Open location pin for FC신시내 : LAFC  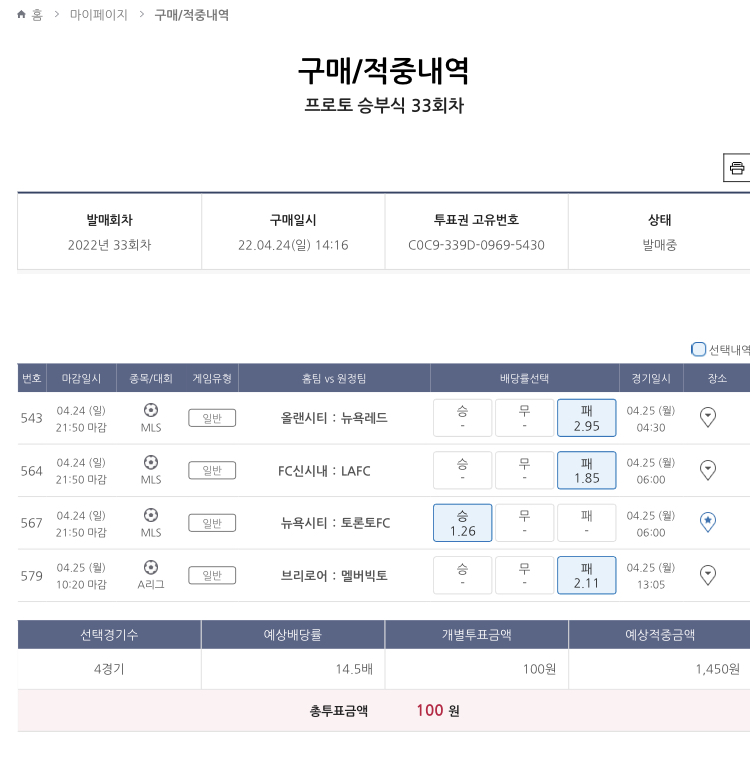(x=708, y=470)
